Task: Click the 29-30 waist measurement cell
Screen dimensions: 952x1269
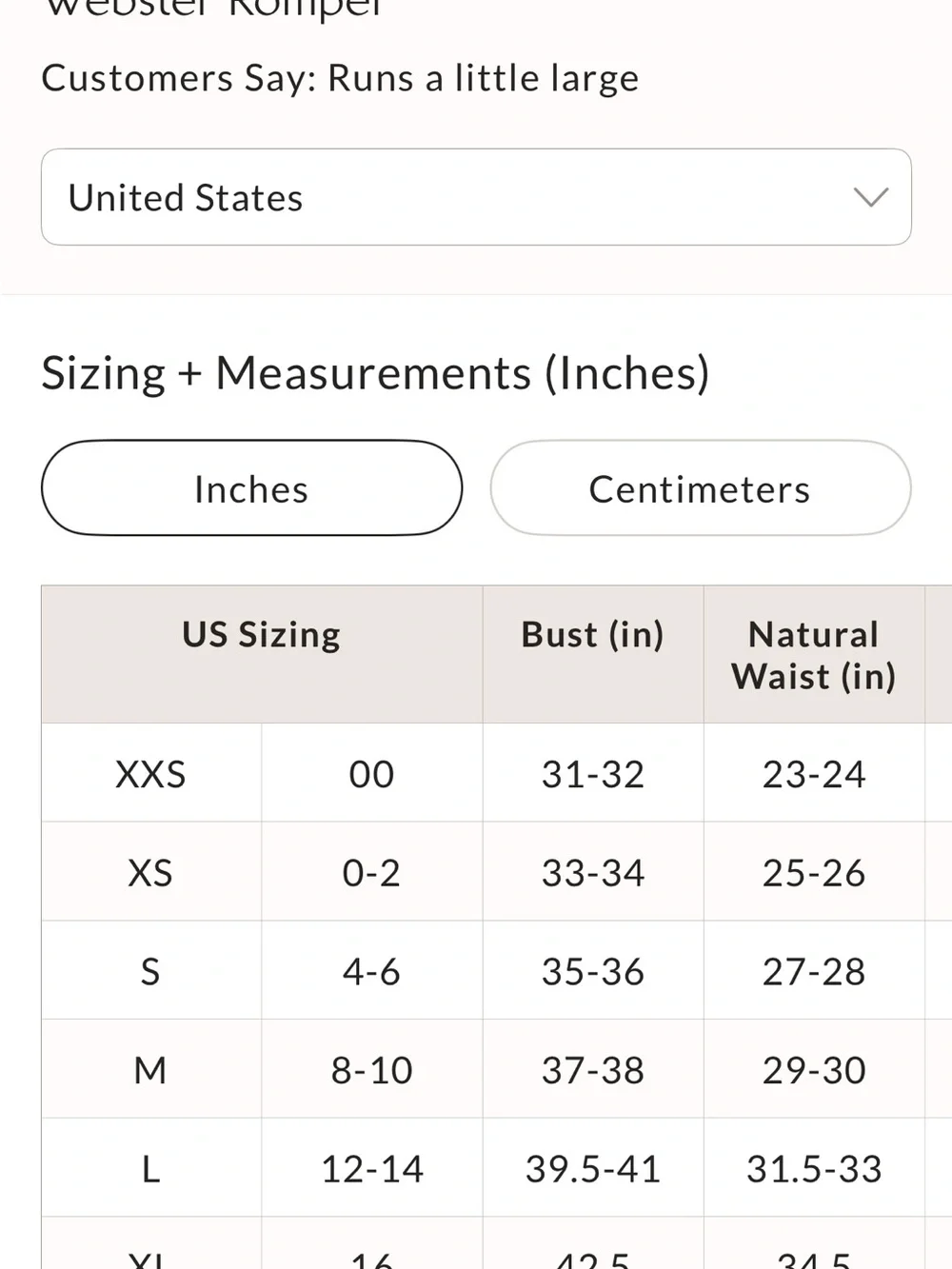Action: pos(814,1070)
